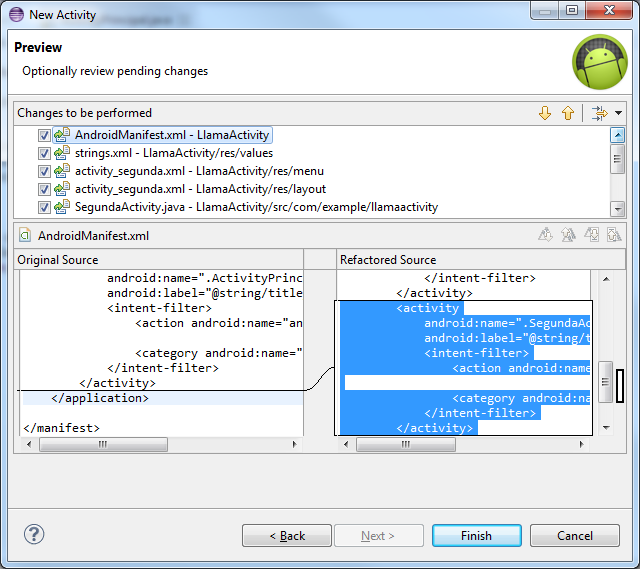The height and width of the screenshot is (569, 640).
Task: Toggle strings.xml change checkbox
Action: pyautogui.click(x=44, y=153)
